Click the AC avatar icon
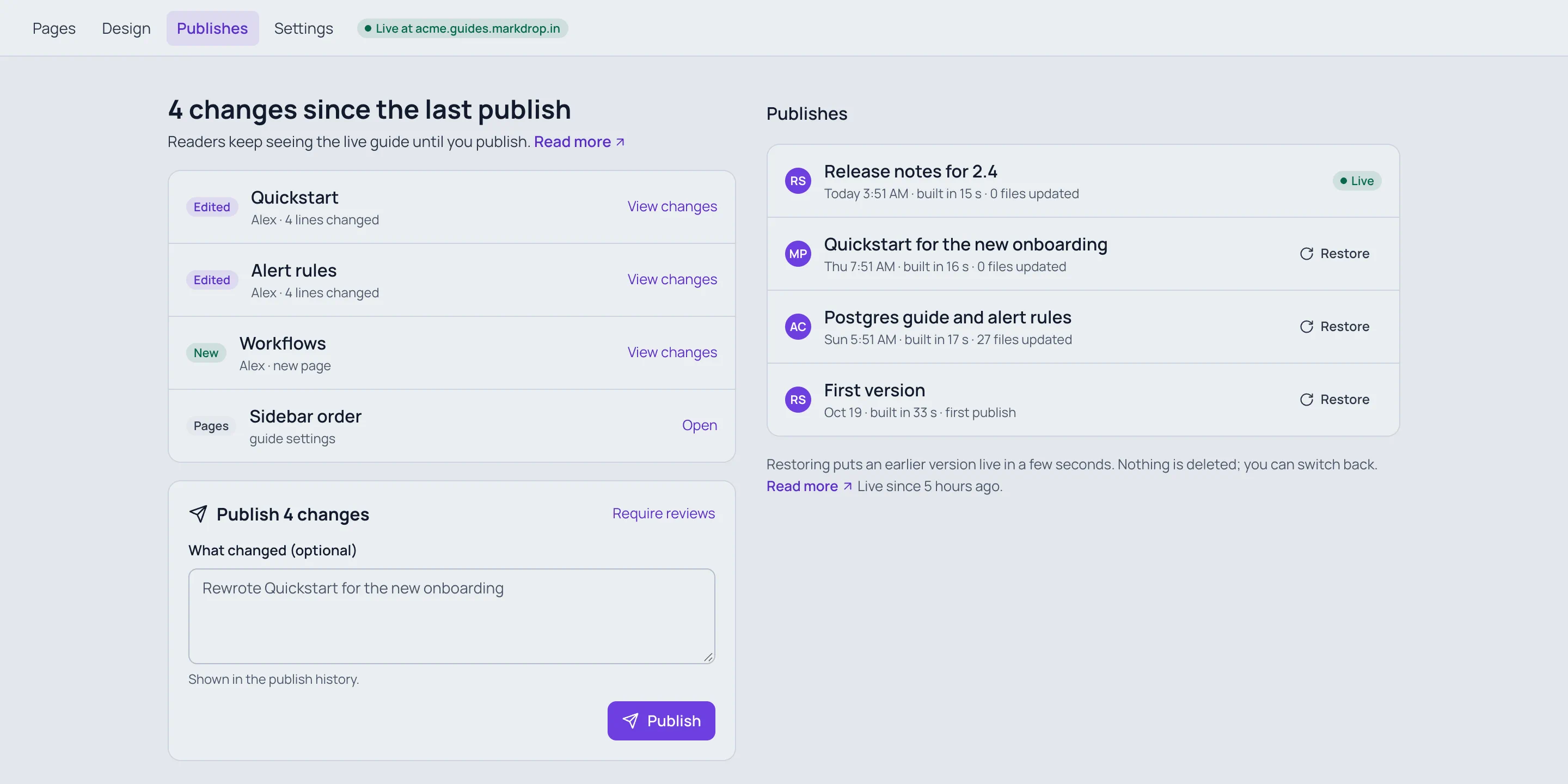The height and width of the screenshot is (784, 1568). pyautogui.click(x=798, y=327)
